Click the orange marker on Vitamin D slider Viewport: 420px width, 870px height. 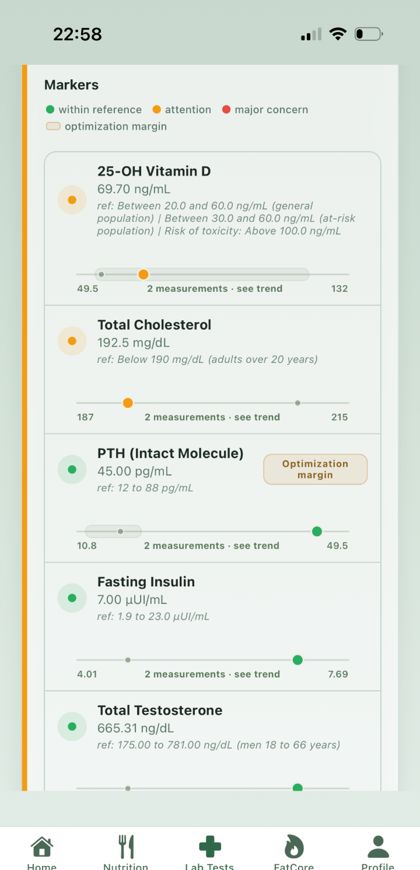(x=143, y=274)
